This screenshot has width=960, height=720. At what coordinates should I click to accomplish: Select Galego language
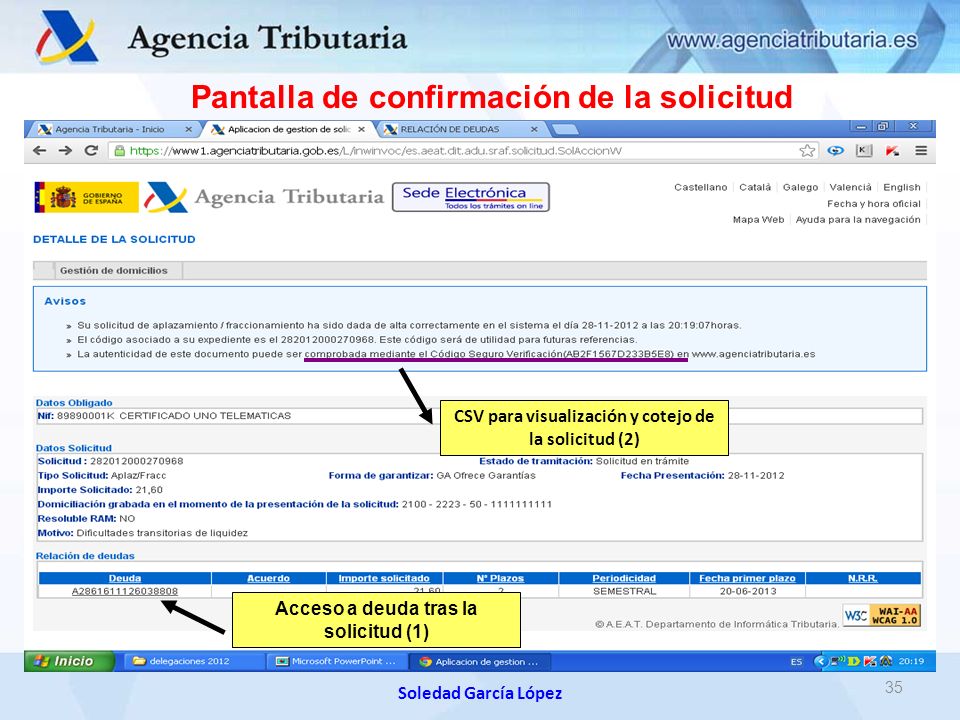coord(800,187)
